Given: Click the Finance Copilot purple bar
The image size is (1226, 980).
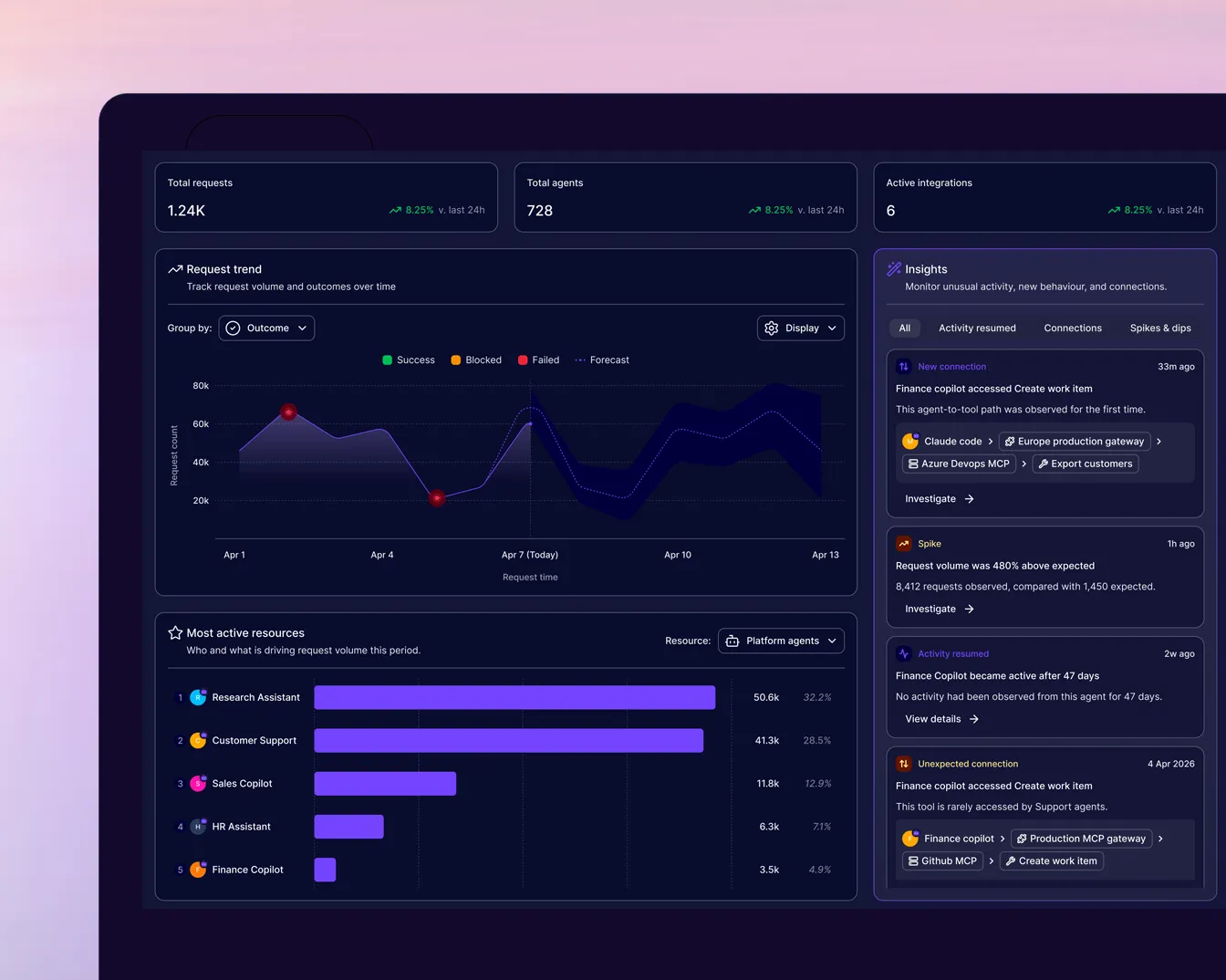Looking at the screenshot, I should pos(325,870).
